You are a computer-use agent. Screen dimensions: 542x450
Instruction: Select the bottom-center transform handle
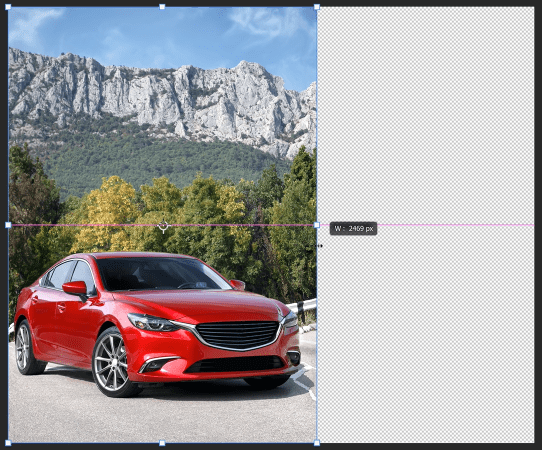point(162,443)
